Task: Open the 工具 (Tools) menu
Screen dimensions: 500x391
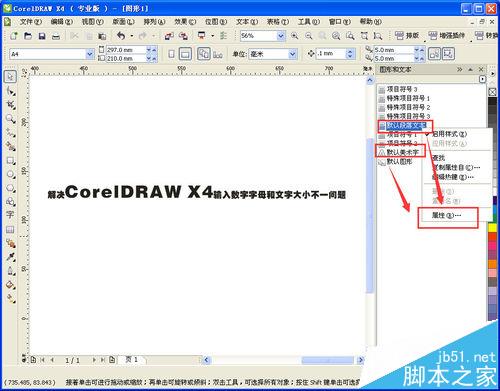Action: pyautogui.click(x=309, y=22)
